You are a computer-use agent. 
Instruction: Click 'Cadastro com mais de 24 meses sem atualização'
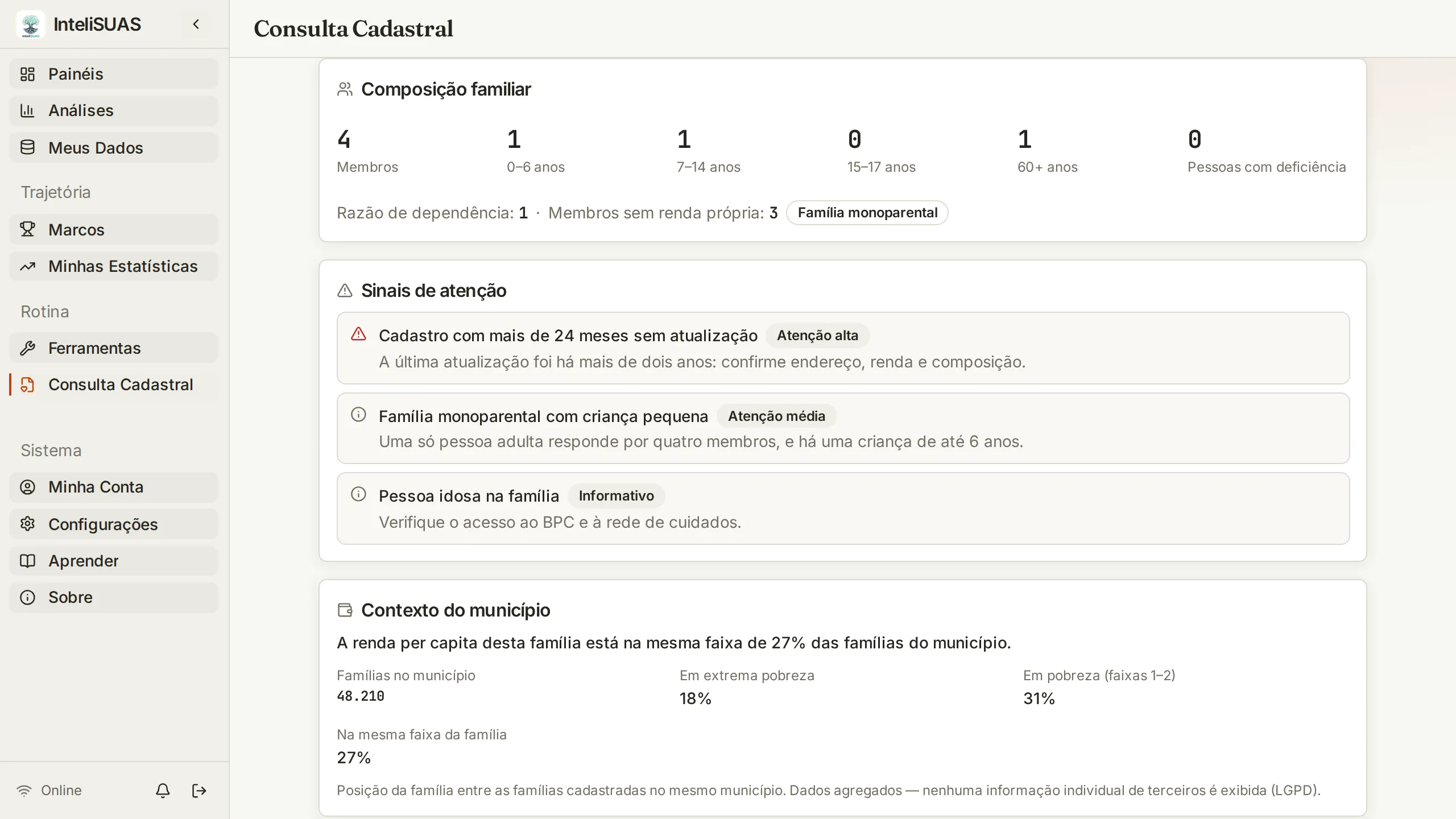coord(568,336)
